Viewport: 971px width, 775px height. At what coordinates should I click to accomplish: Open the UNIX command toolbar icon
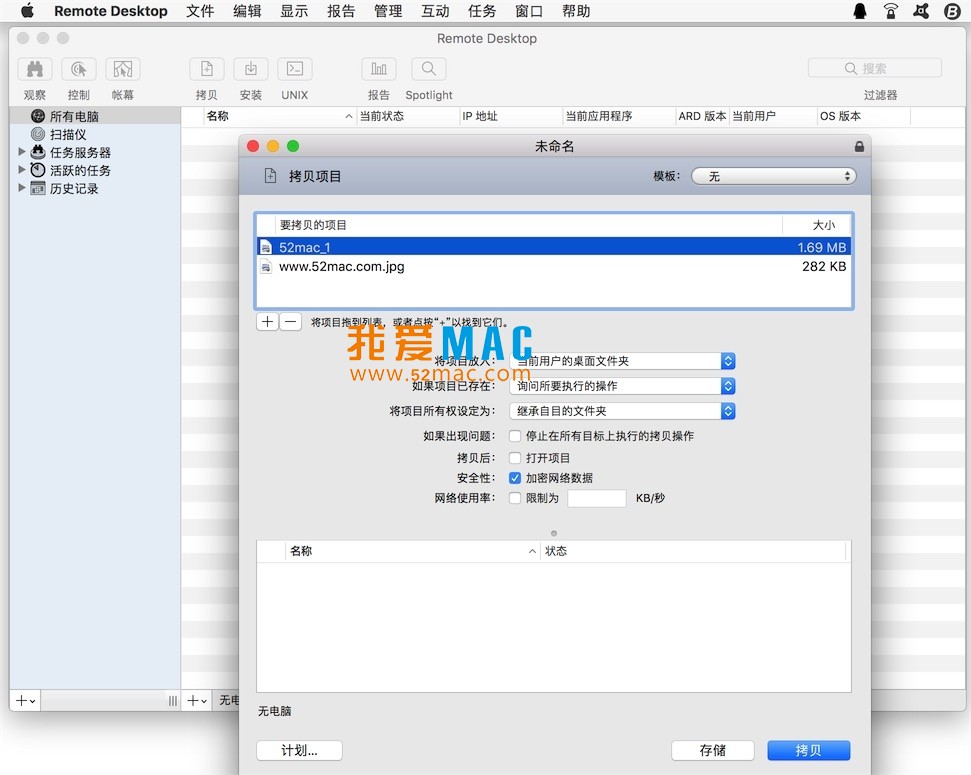coord(295,69)
